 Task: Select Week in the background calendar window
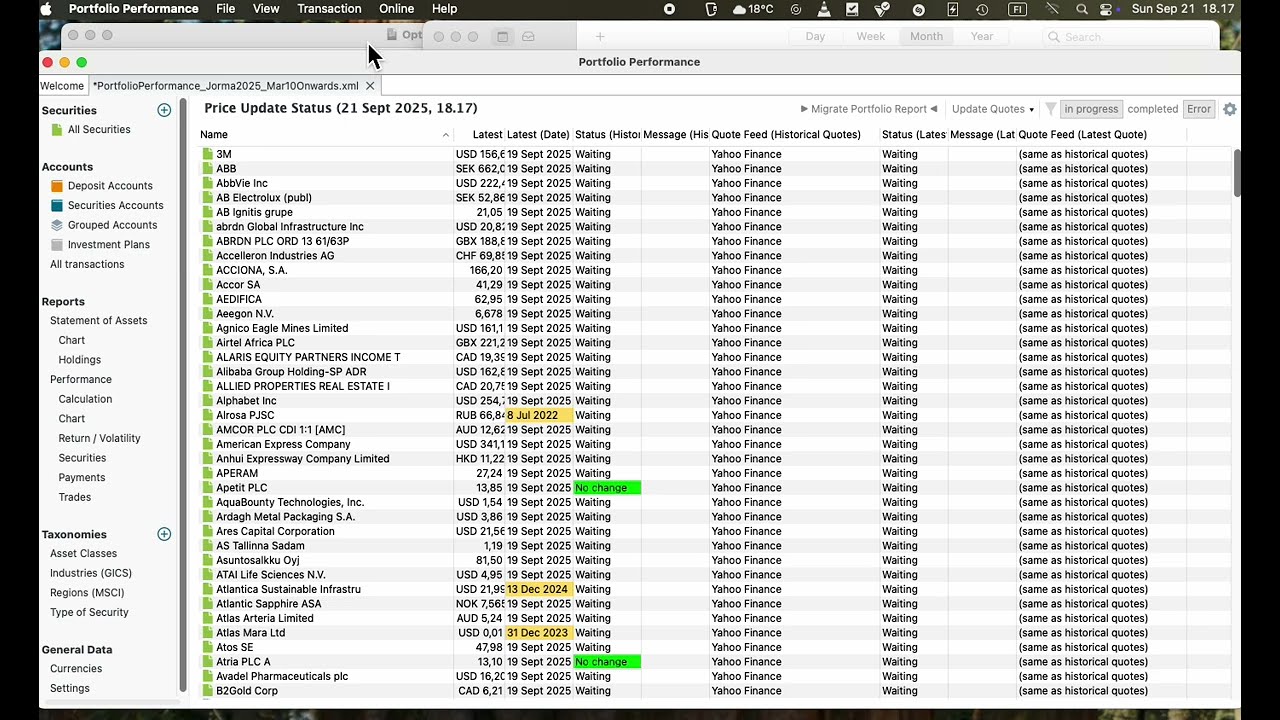pyautogui.click(x=870, y=36)
